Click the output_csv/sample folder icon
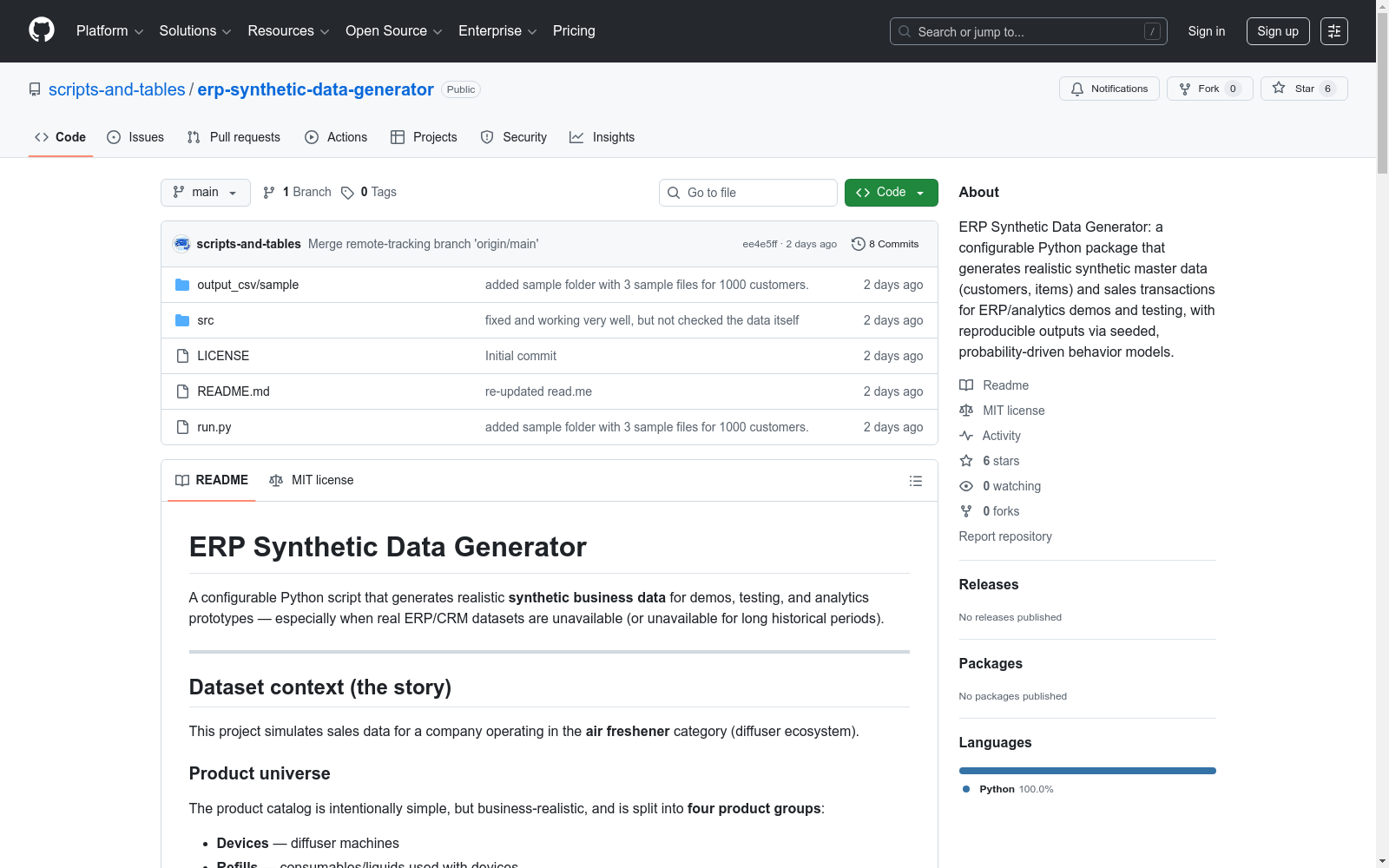This screenshot has width=1389, height=868. [x=182, y=285]
